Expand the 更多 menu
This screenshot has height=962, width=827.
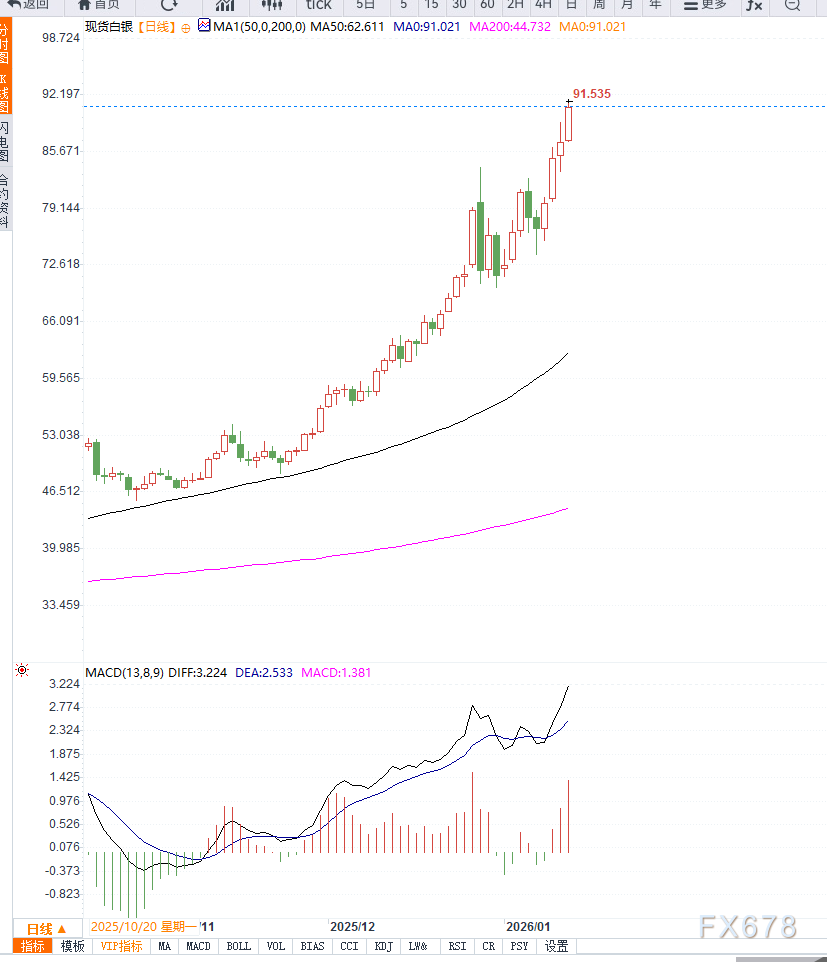click(706, 5)
